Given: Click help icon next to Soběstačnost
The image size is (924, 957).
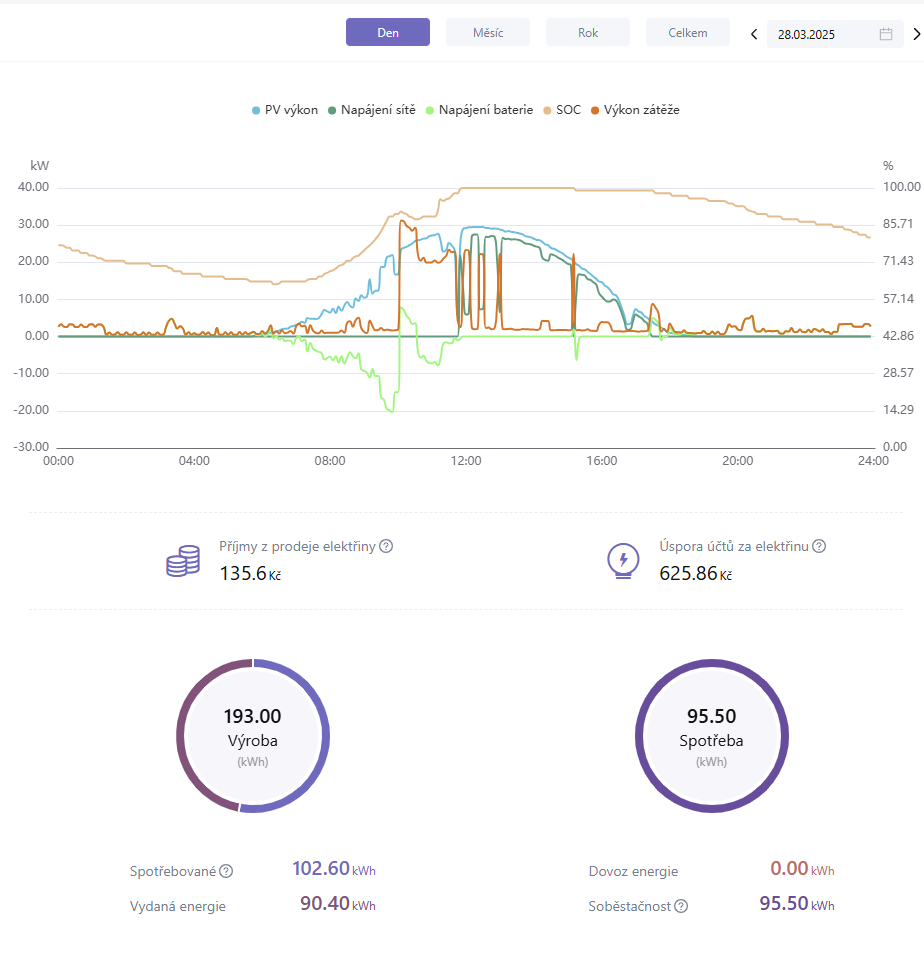Looking at the screenshot, I should click(x=681, y=906).
